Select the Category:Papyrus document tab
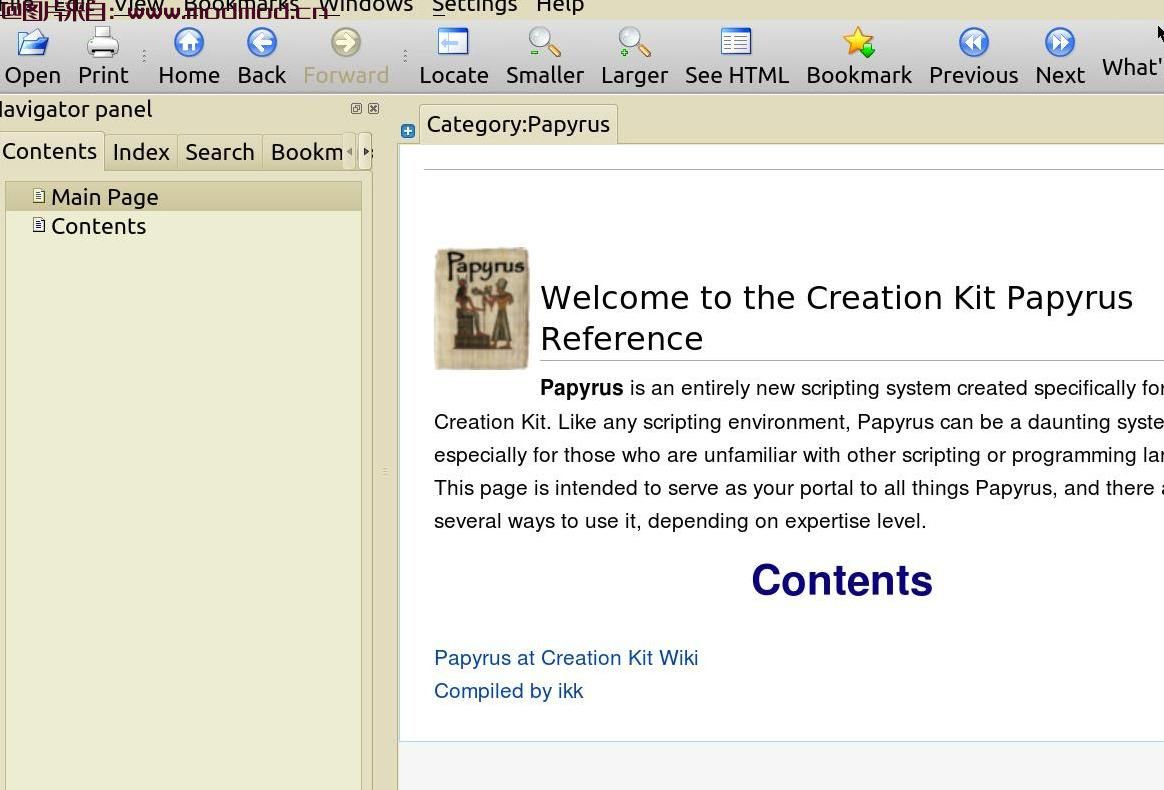This screenshot has width=1164, height=790. 518,124
